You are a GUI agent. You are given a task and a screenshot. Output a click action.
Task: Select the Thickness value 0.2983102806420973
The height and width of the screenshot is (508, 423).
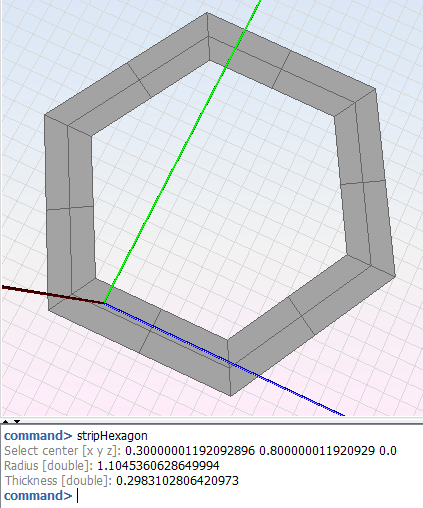pyautogui.click(x=177, y=481)
